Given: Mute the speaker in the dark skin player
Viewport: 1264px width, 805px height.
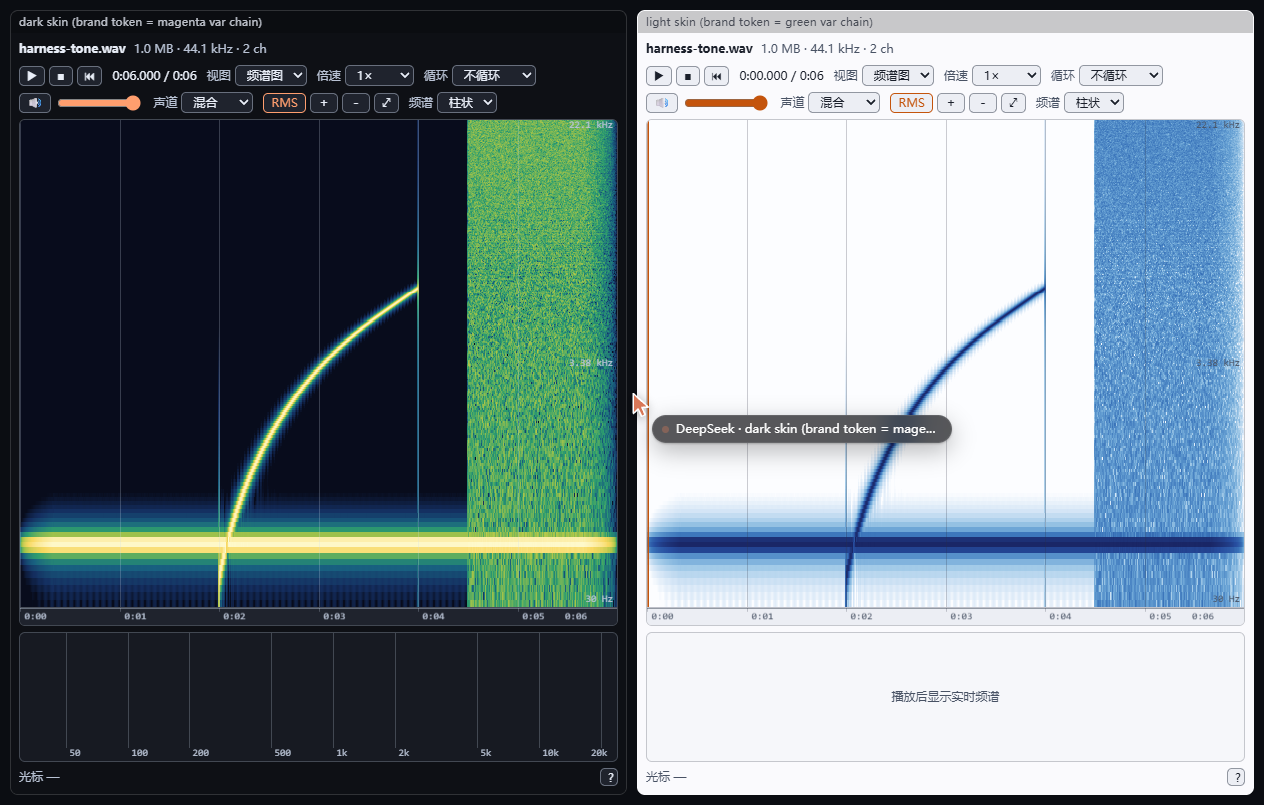Looking at the screenshot, I should pyautogui.click(x=35, y=102).
